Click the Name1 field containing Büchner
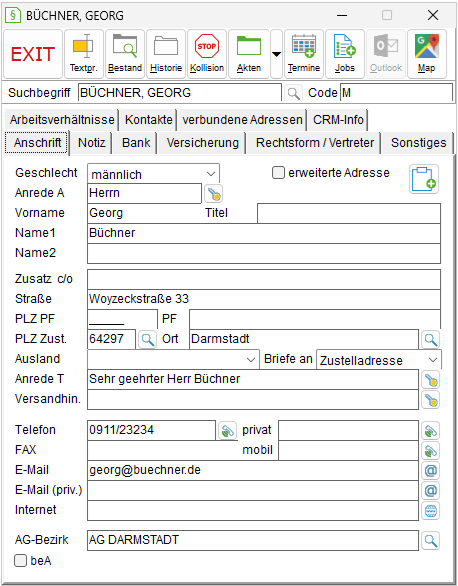Viewport: 458px width, 586px height. pyautogui.click(x=264, y=233)
